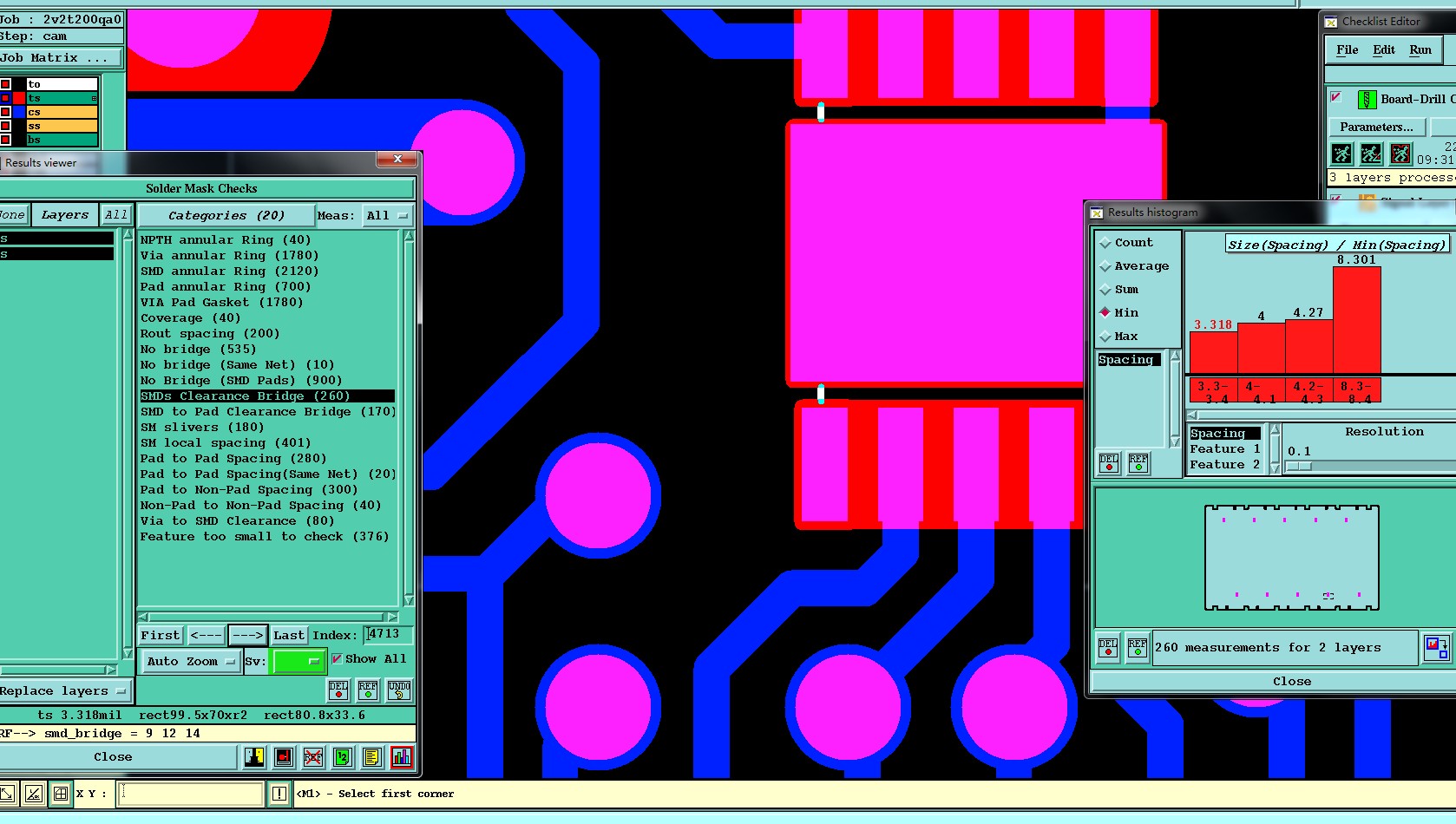
Task: Open the Edit menu in Checklist Editor
Action: pos(1383,50)
